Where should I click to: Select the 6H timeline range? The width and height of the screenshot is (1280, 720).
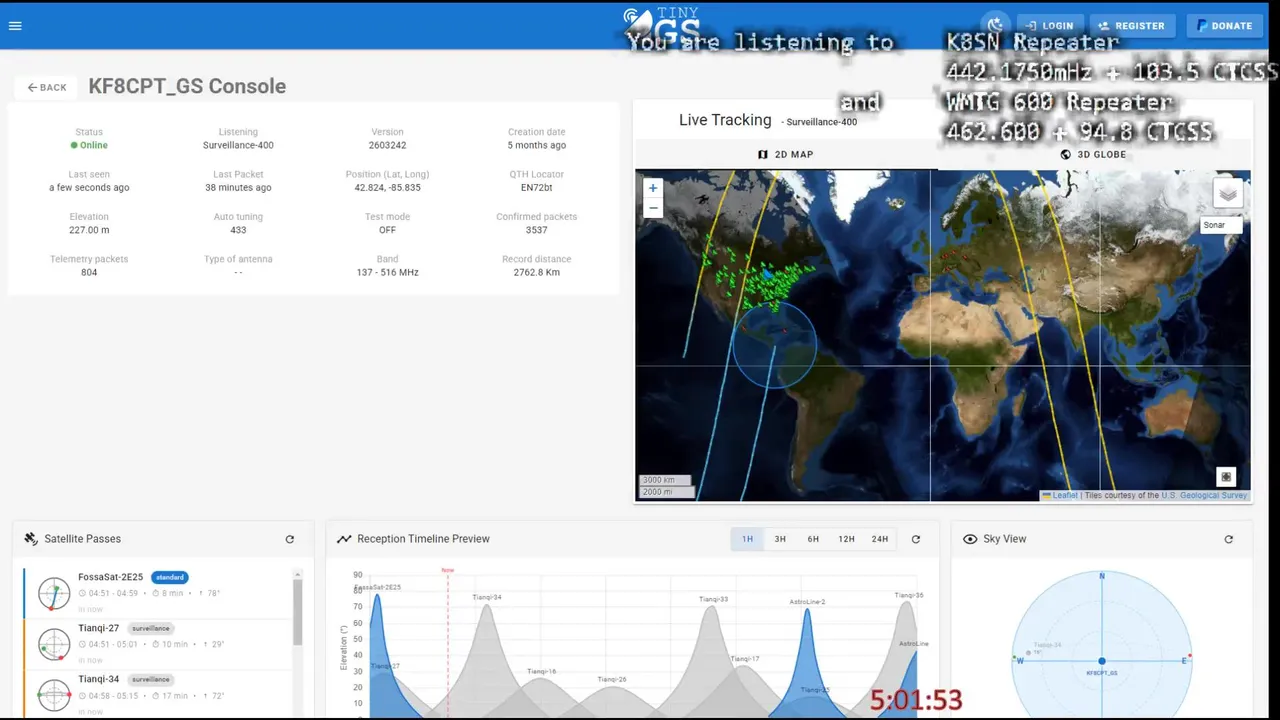pos(813,539)
